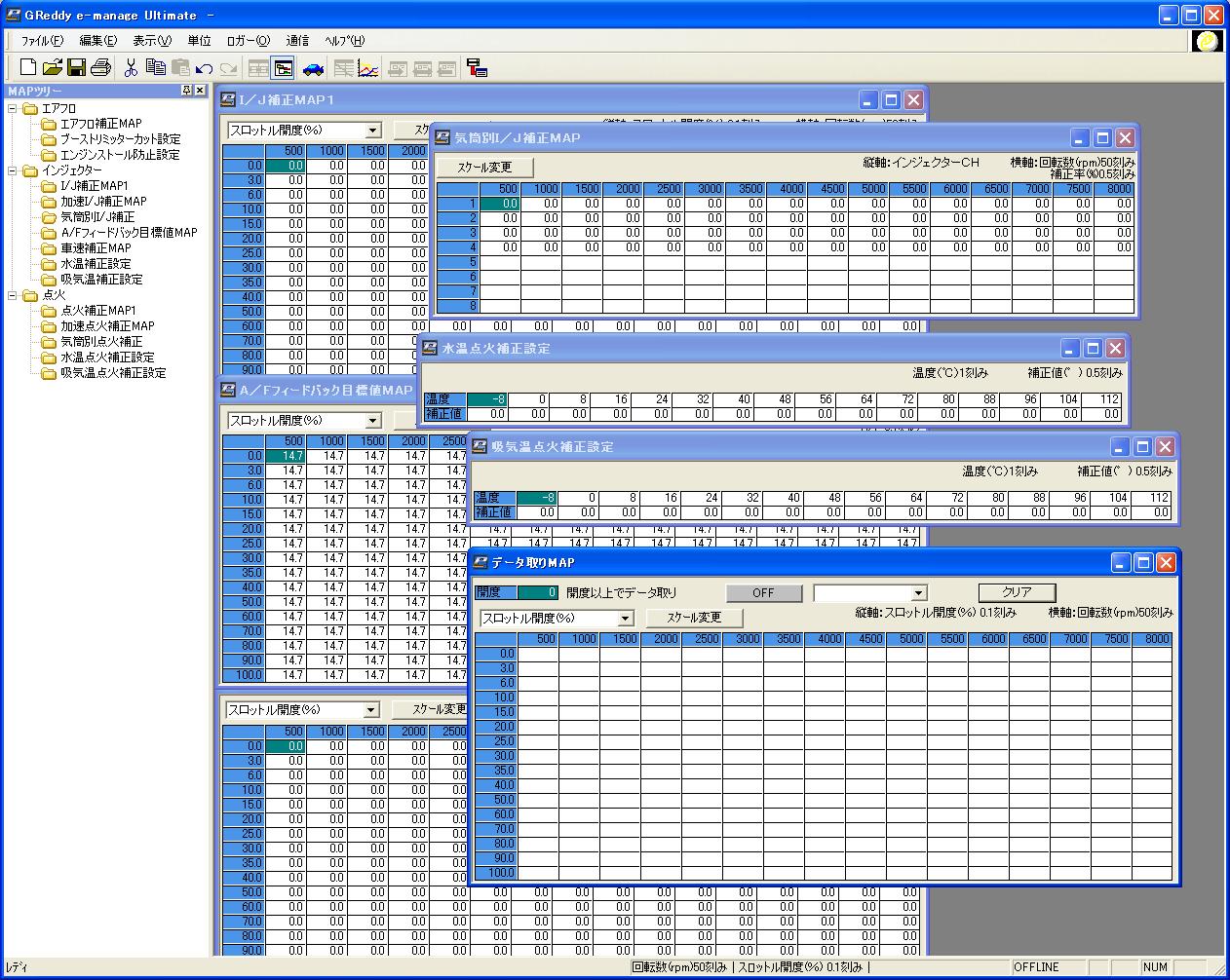1230x980 pixels.
Task: Collapse the エアフロ tree node
Action: click(14, 108)
